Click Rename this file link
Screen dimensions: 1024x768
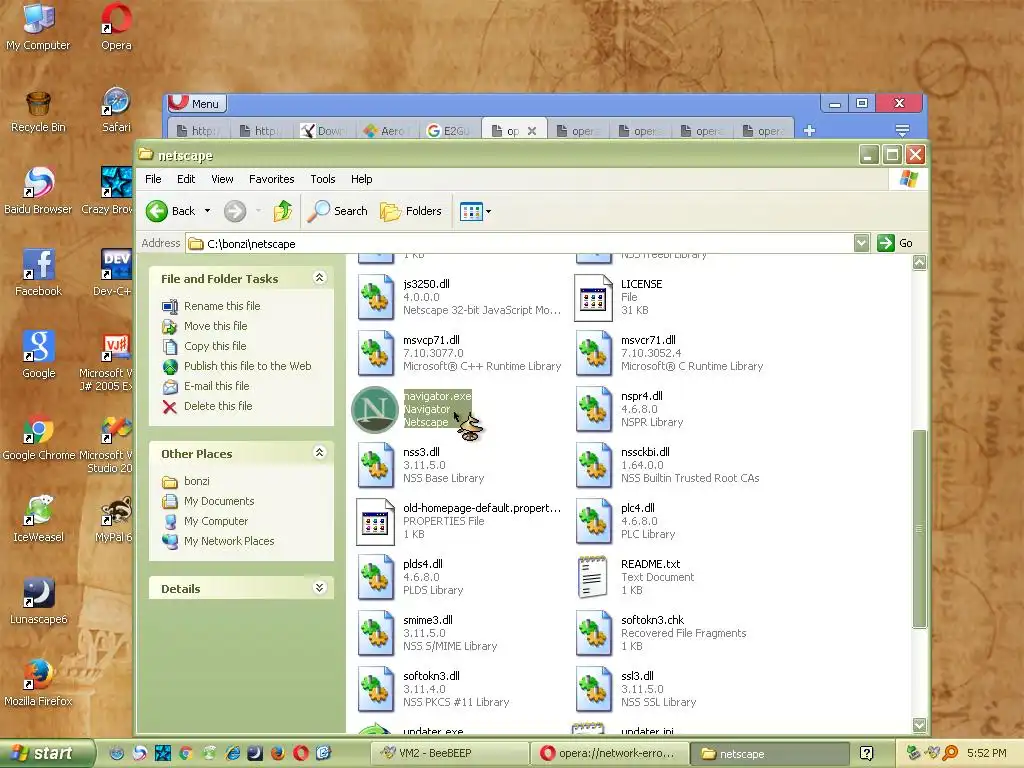pyautogui.click(x=222, y=306)
